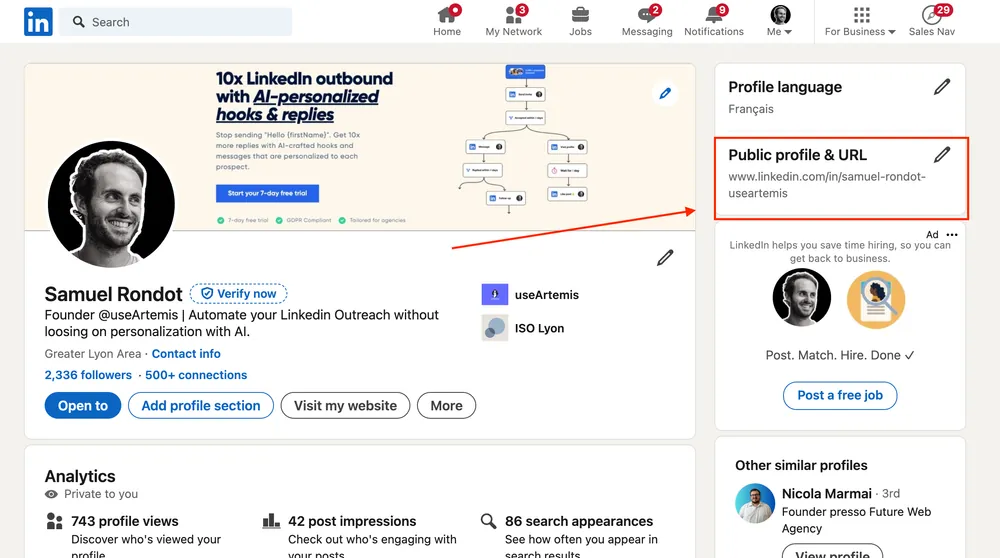Open Nicola Marmai's profile
Viewport: 1000px width, 558px height.
(827, 494)
